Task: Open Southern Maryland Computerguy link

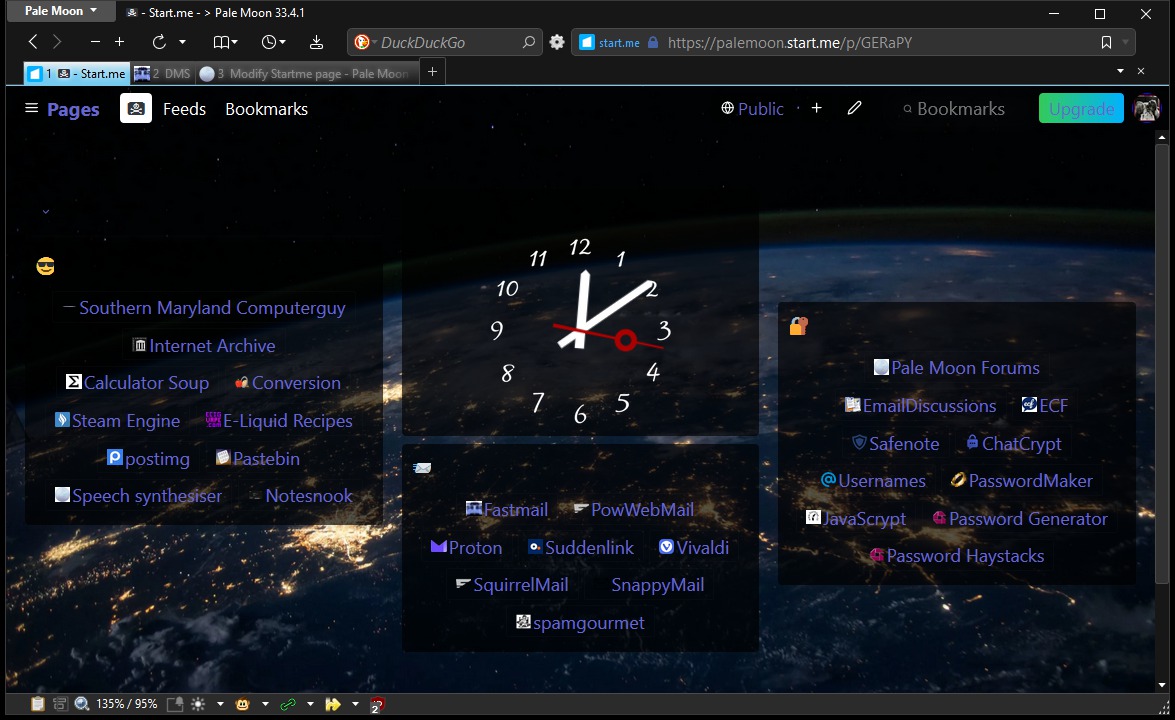Action: [212, 308]
